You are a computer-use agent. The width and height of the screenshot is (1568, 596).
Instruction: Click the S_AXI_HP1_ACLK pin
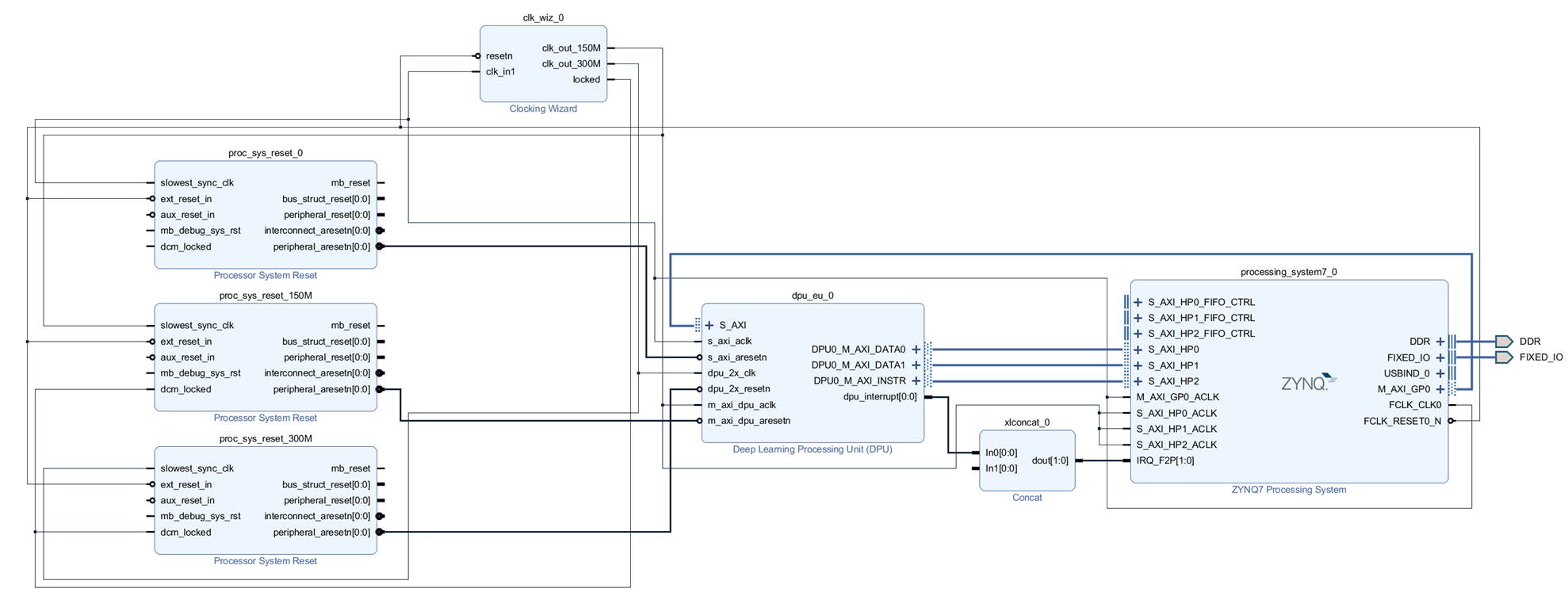coord(1176,429)
